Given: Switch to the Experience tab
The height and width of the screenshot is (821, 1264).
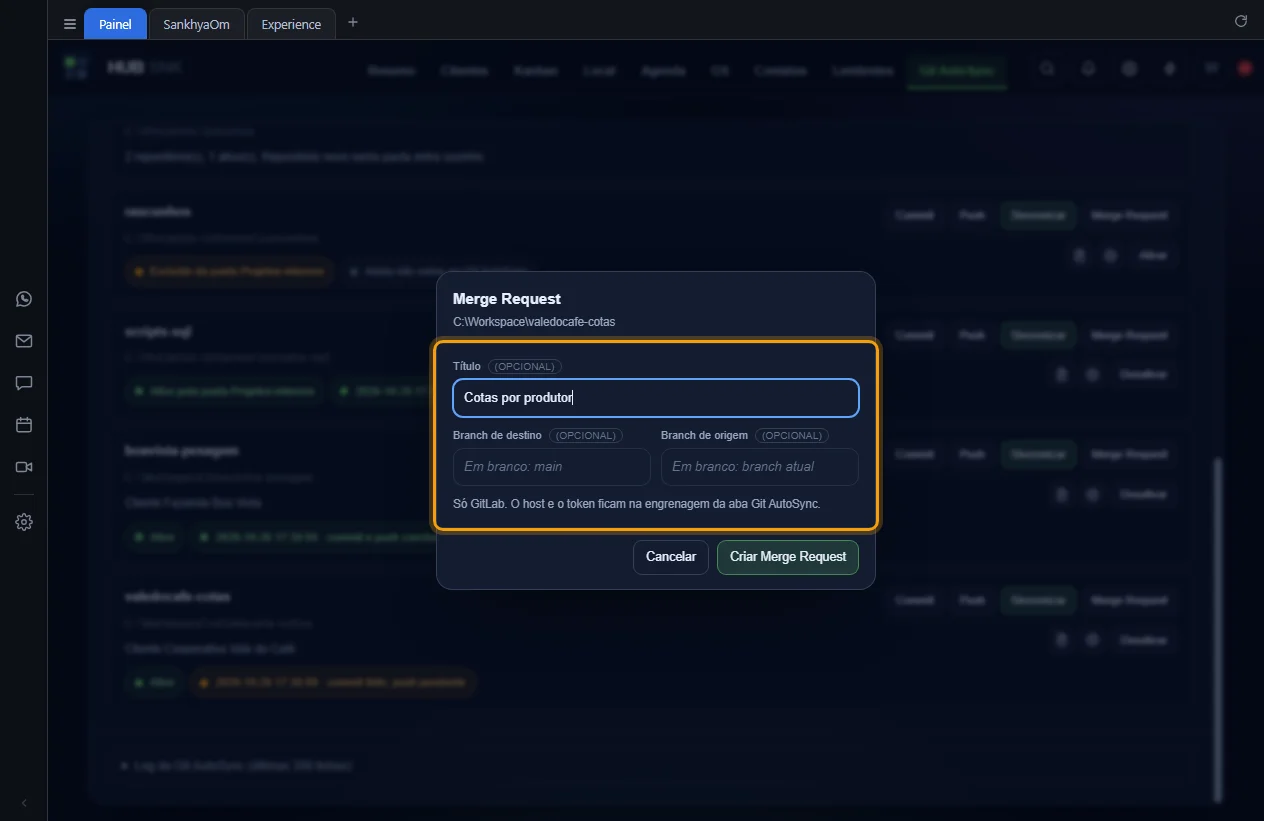Looking at the screenshot, I should tap(291, 24).
